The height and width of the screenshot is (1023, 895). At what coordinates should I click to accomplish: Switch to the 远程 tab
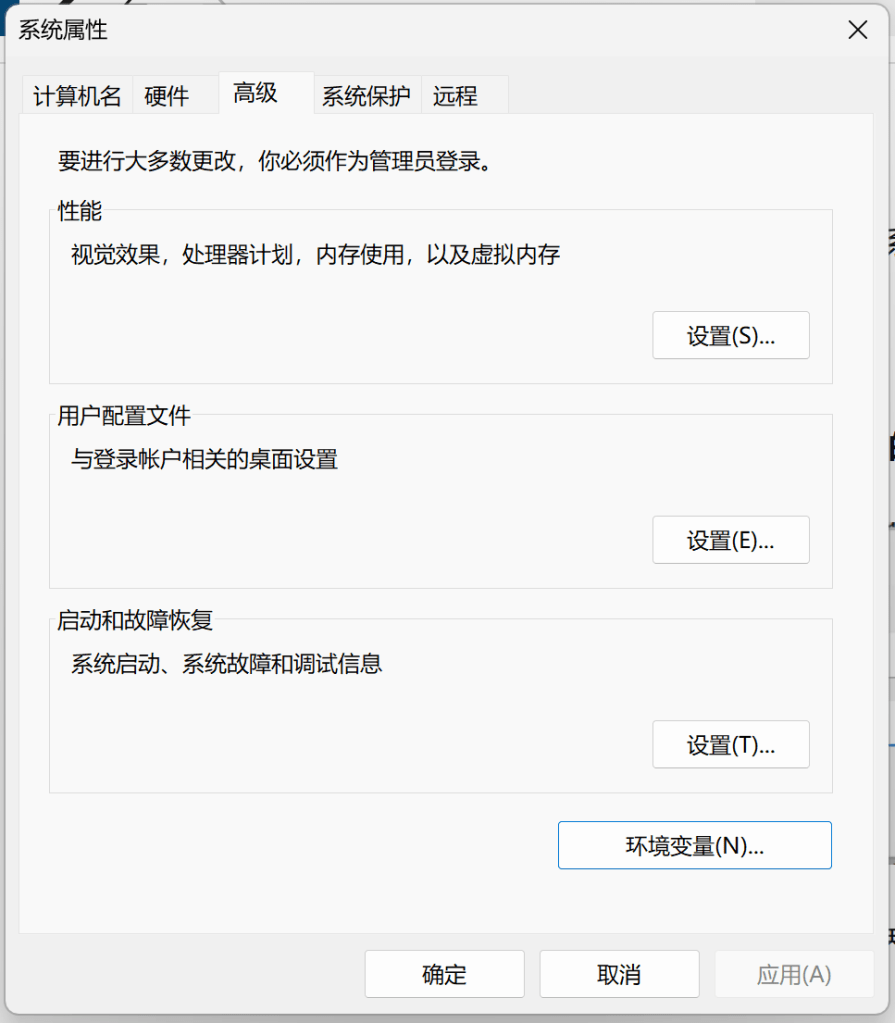(455, 96)
